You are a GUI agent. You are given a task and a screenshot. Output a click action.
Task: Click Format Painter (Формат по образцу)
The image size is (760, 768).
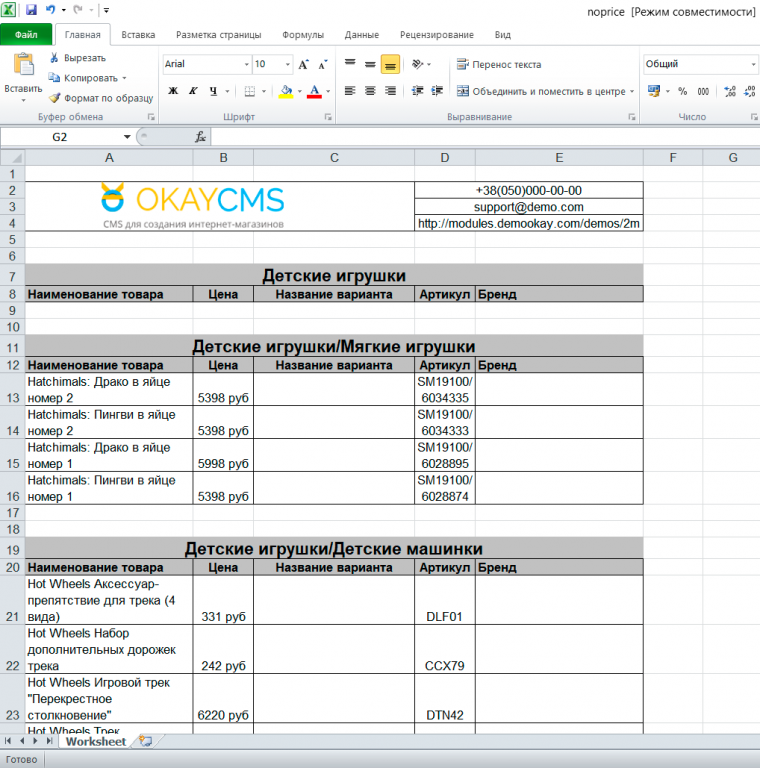click(101, 98)
